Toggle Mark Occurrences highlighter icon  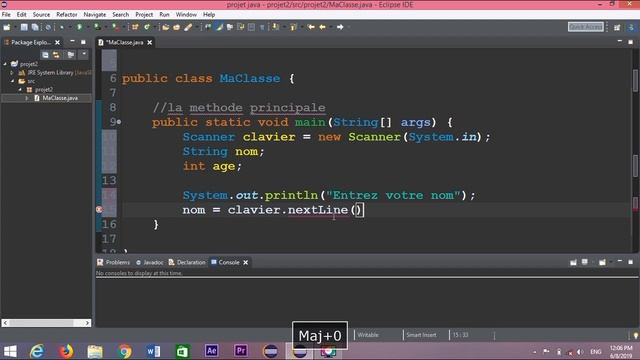219,27
